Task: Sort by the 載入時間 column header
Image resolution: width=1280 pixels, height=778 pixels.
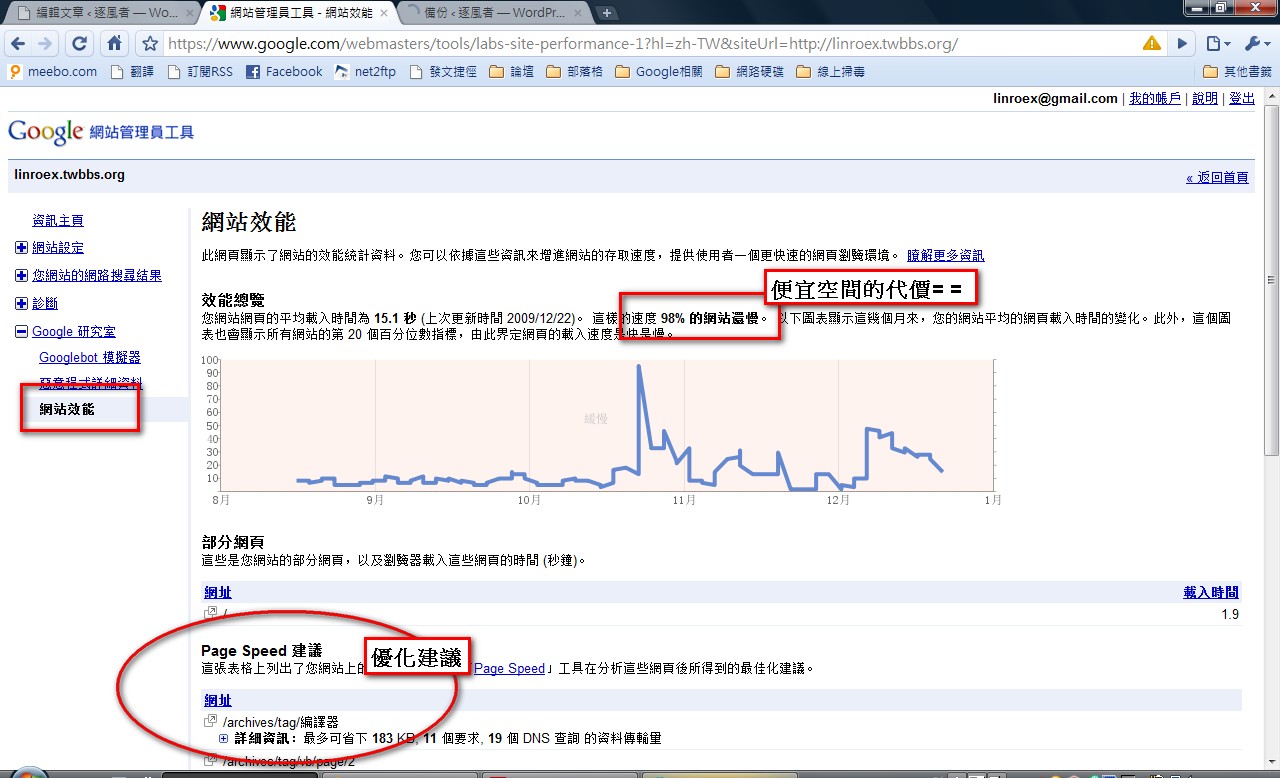Action: point(1211,593)
